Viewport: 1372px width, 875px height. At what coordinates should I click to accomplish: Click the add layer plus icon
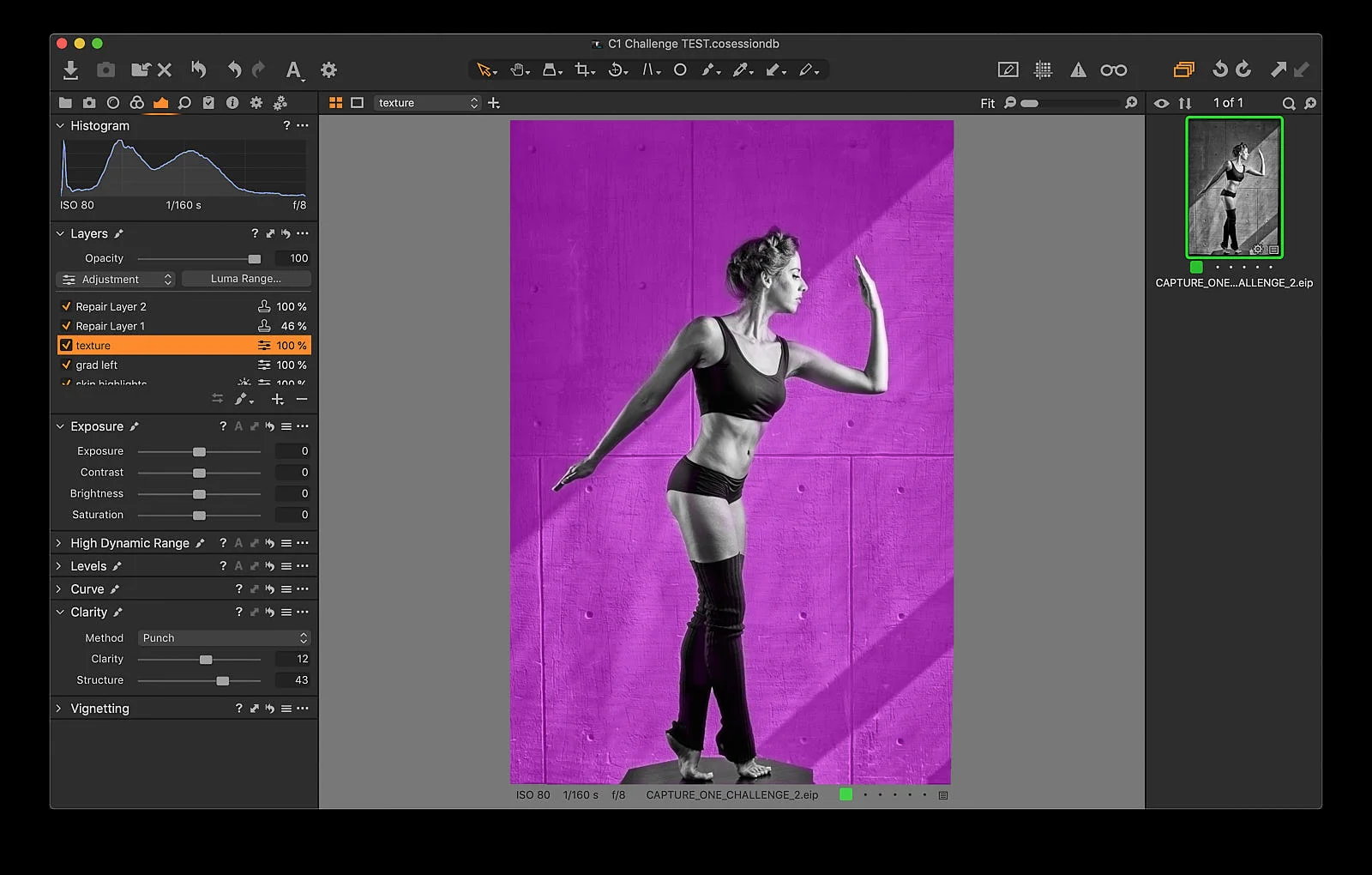coord(278,400)
